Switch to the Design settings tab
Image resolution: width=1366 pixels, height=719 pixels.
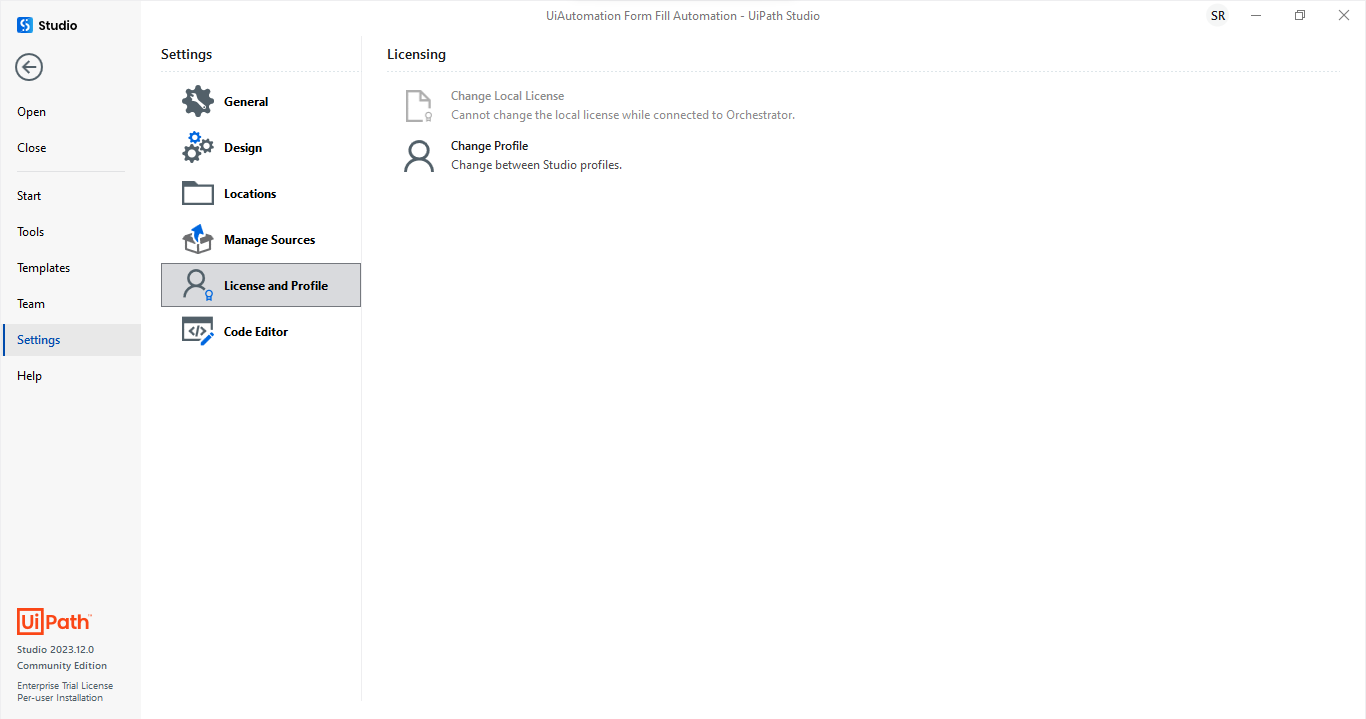coord(261,147)
